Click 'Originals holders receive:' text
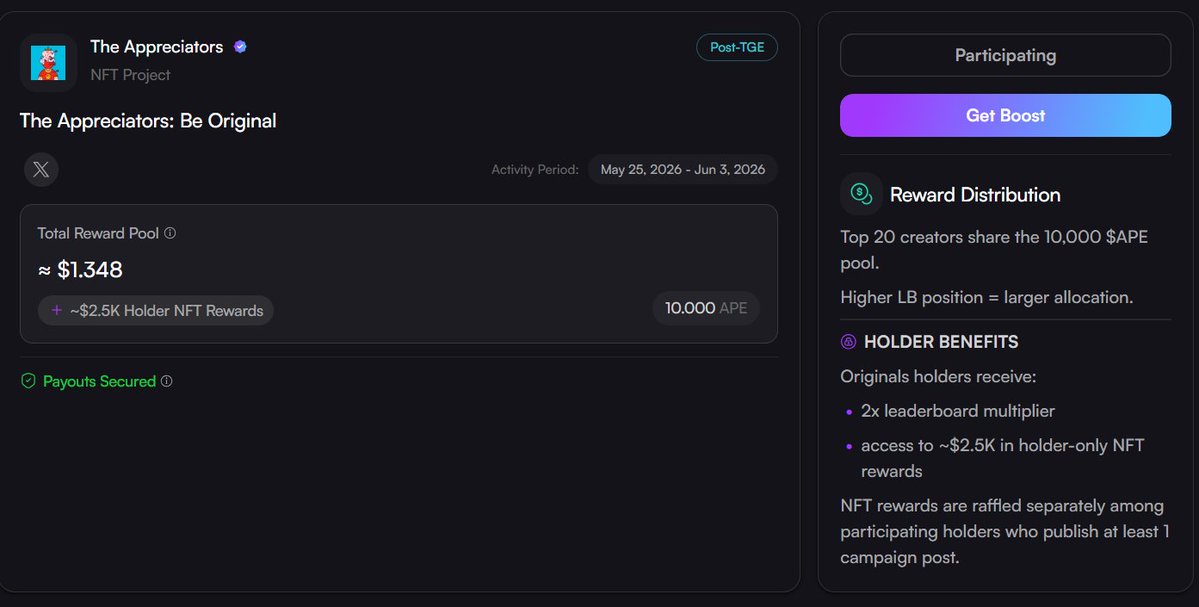Screen dimensions: 1199x607 pyautogui.click(x=938, y=377)
